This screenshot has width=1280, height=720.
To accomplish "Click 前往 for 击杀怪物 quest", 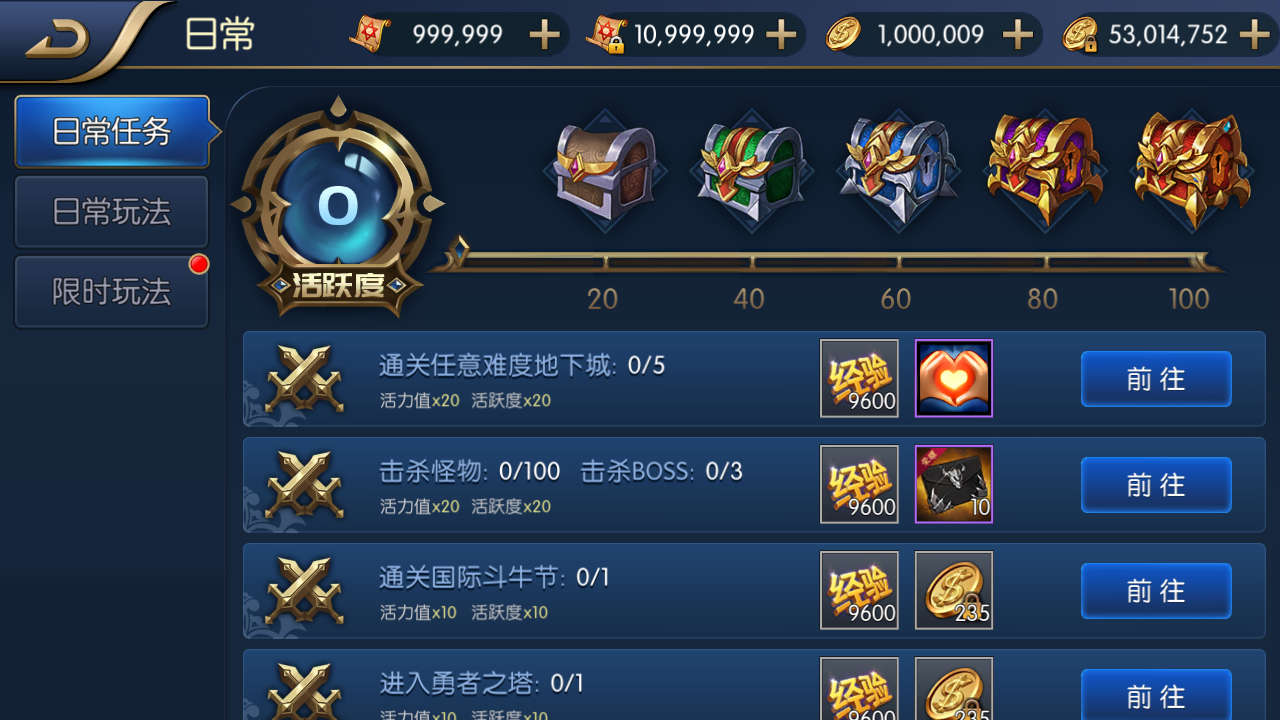I will click(1156, 485).
